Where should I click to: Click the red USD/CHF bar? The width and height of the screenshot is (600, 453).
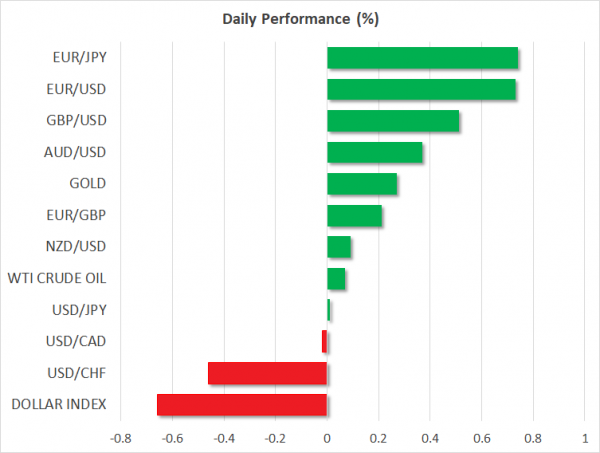267,373
